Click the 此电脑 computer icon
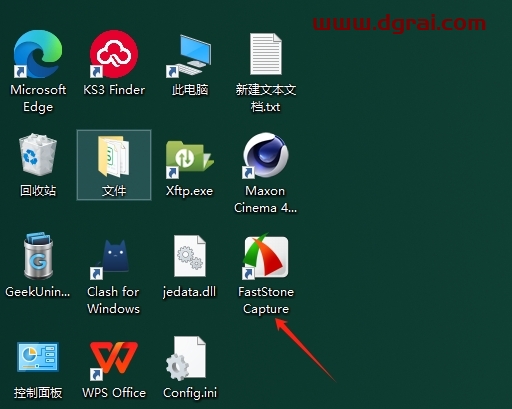Image resolution: width=512 pixels, height=409 pixels. point(189,56)
